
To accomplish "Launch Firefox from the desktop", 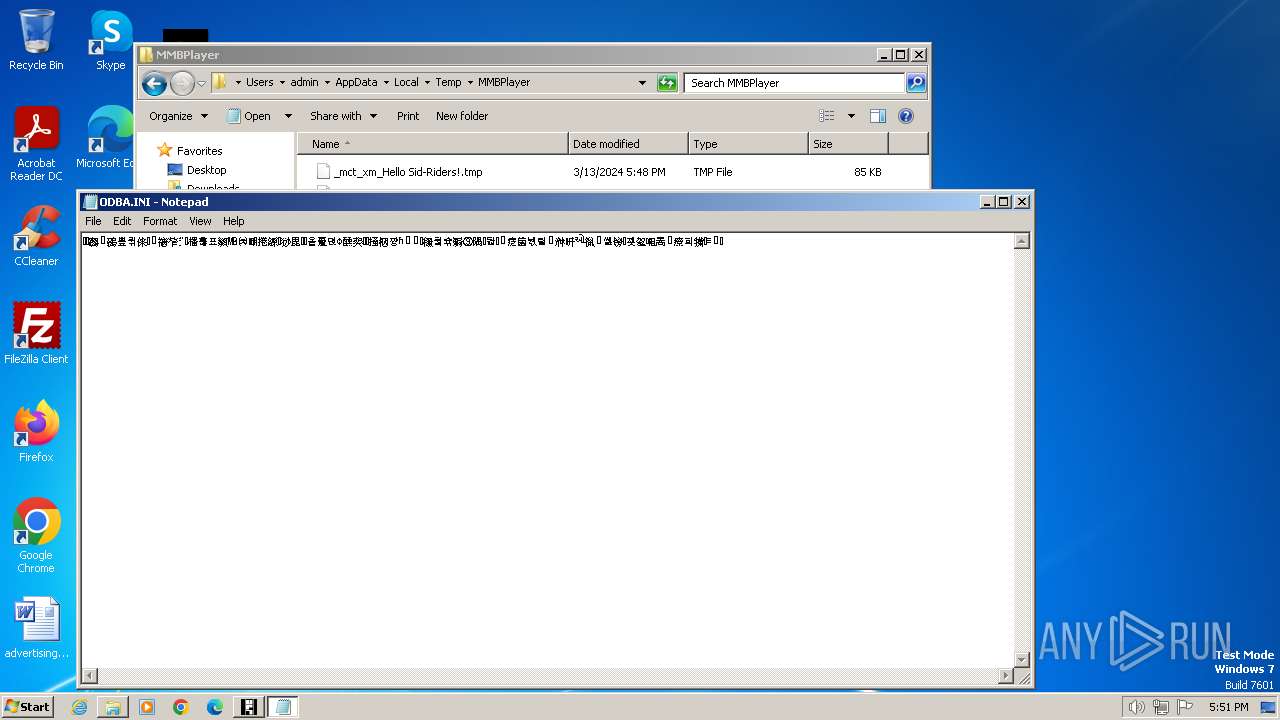I will click(x=36, y=432).
